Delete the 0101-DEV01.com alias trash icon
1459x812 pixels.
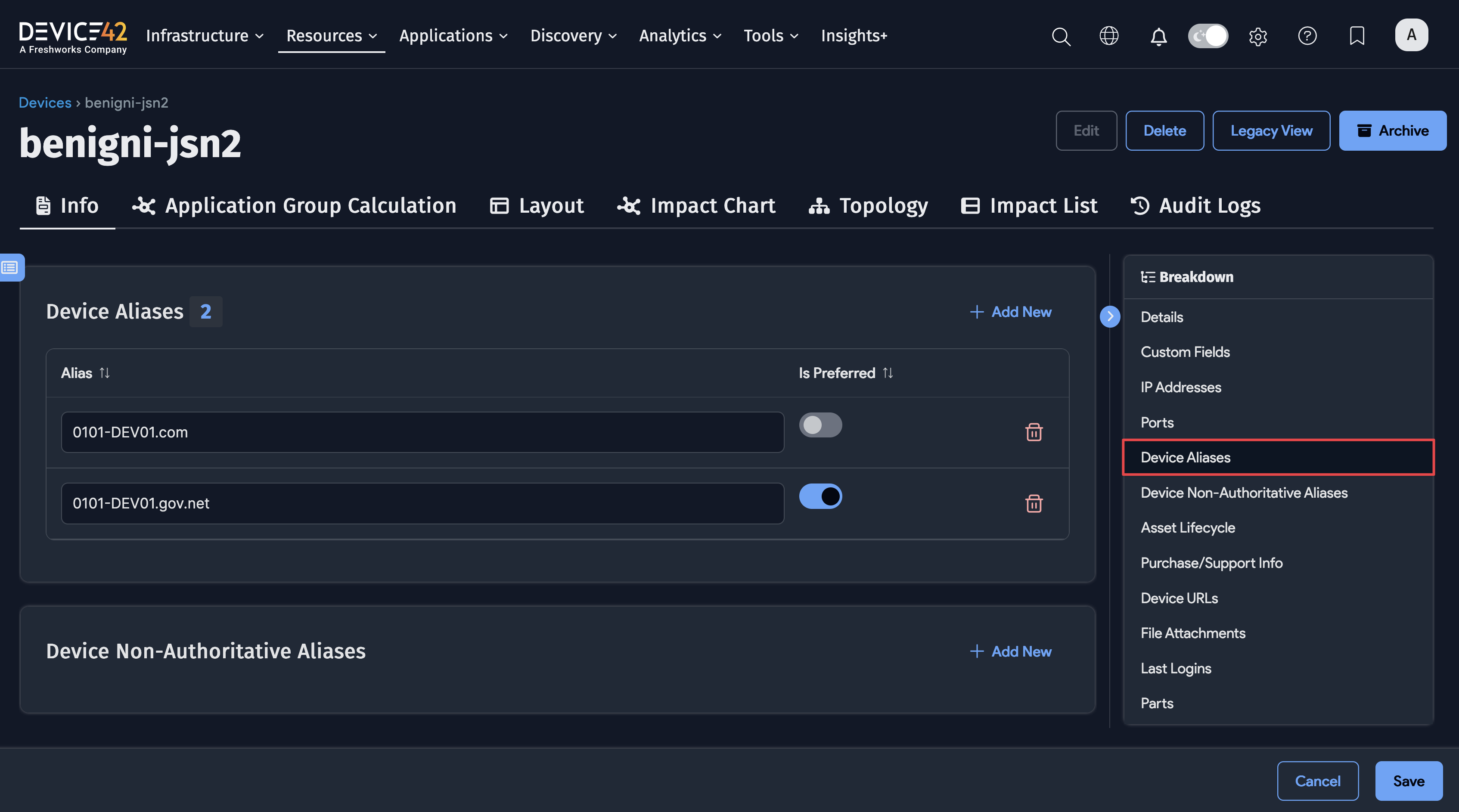tap(1034, 432)
